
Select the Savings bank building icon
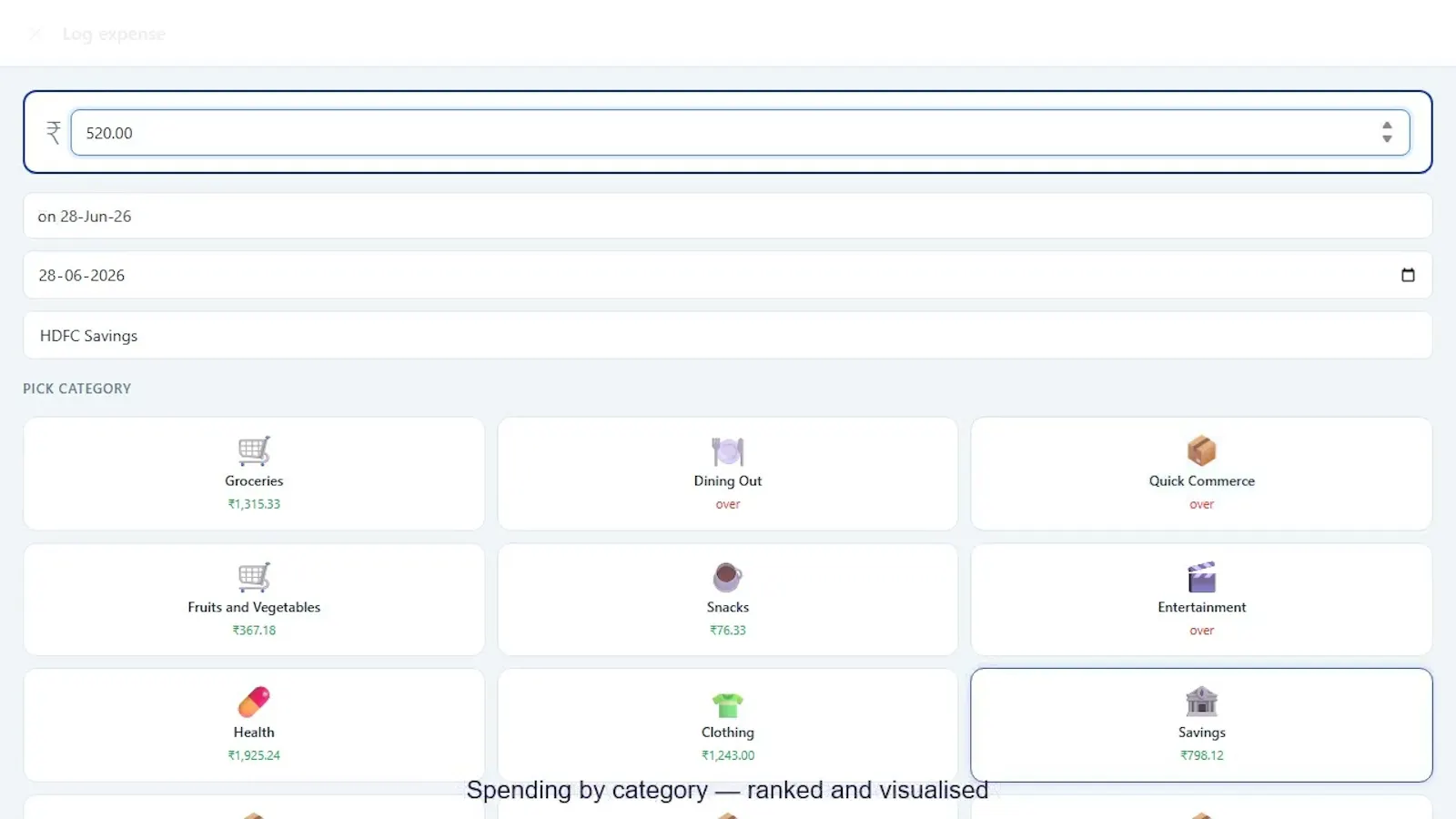click(x=1202, y=702)
